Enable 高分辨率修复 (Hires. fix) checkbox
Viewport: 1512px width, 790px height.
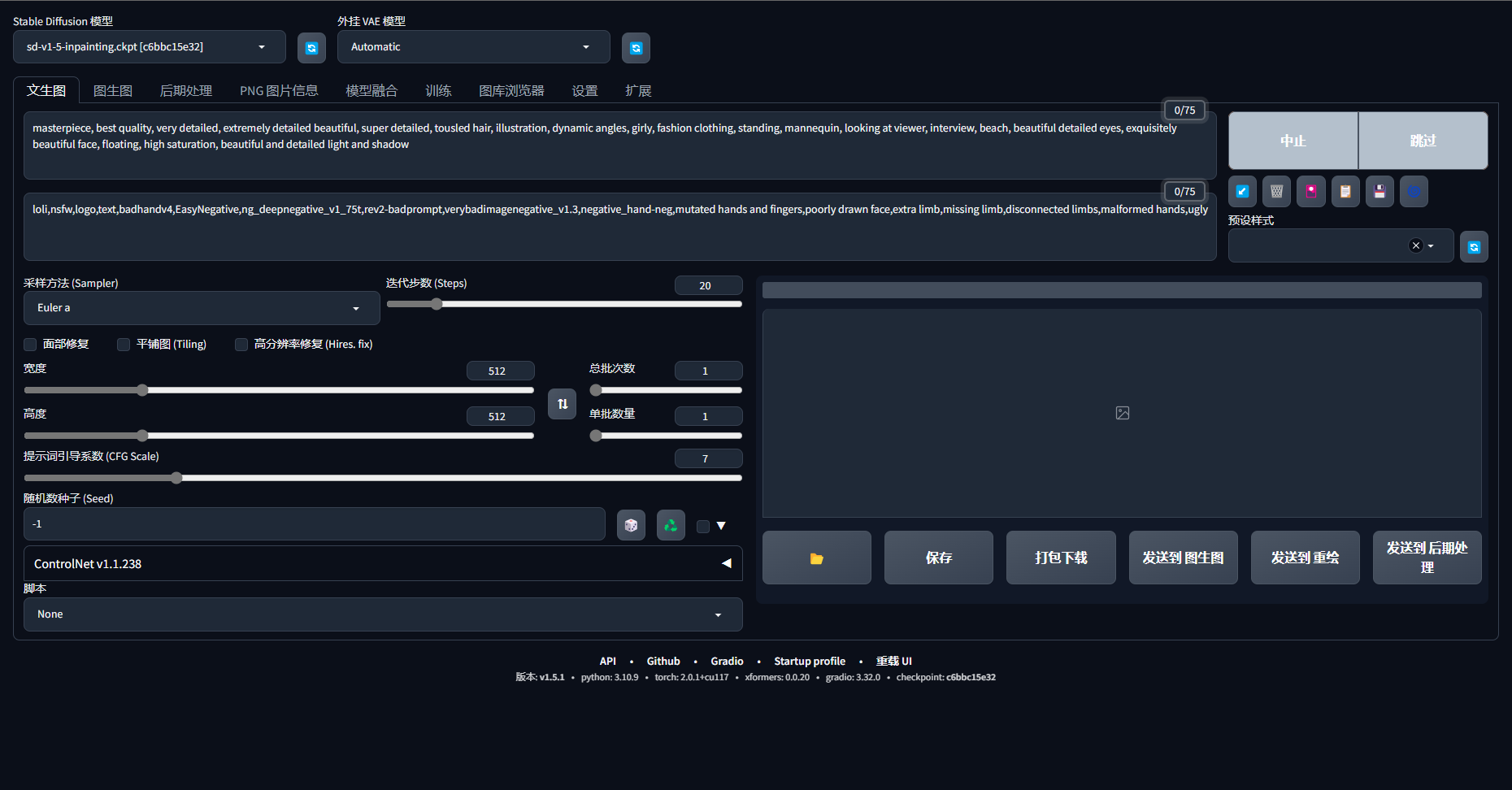pyautogui.click(x=241, y=344)
